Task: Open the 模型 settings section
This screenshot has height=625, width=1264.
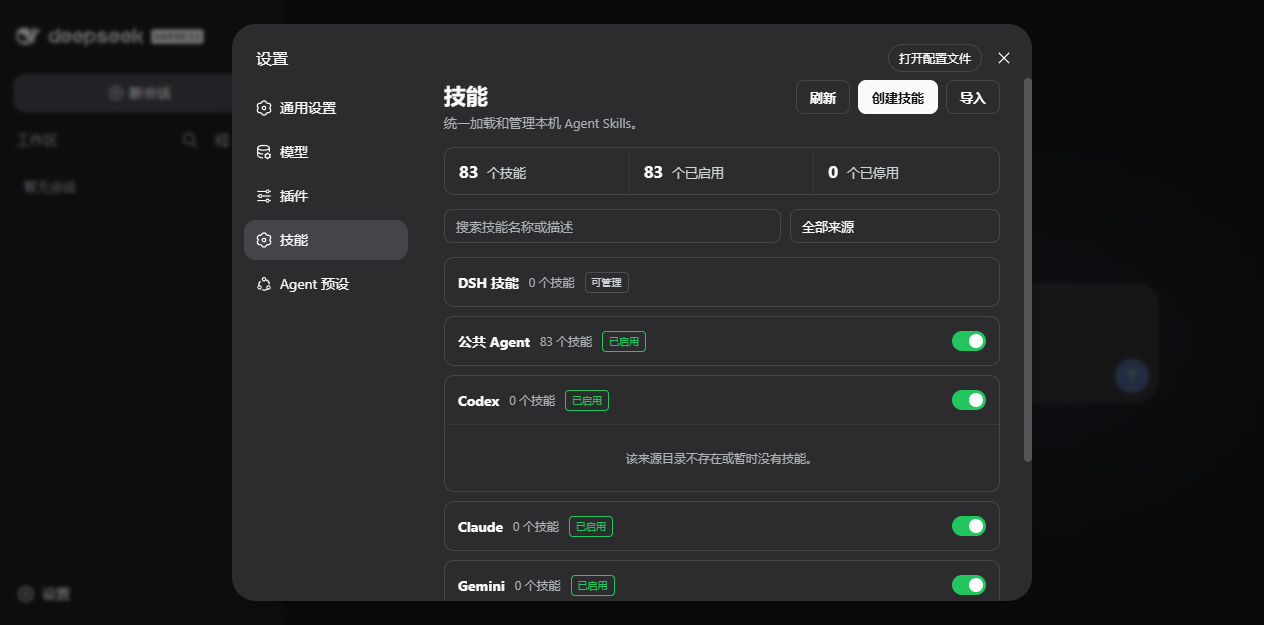Action: coord(326,152)
